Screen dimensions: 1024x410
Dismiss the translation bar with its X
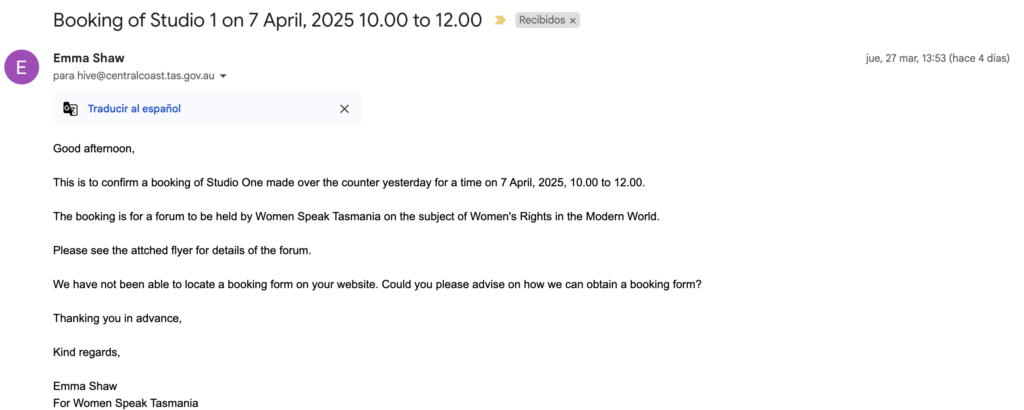tap(344, 109)
